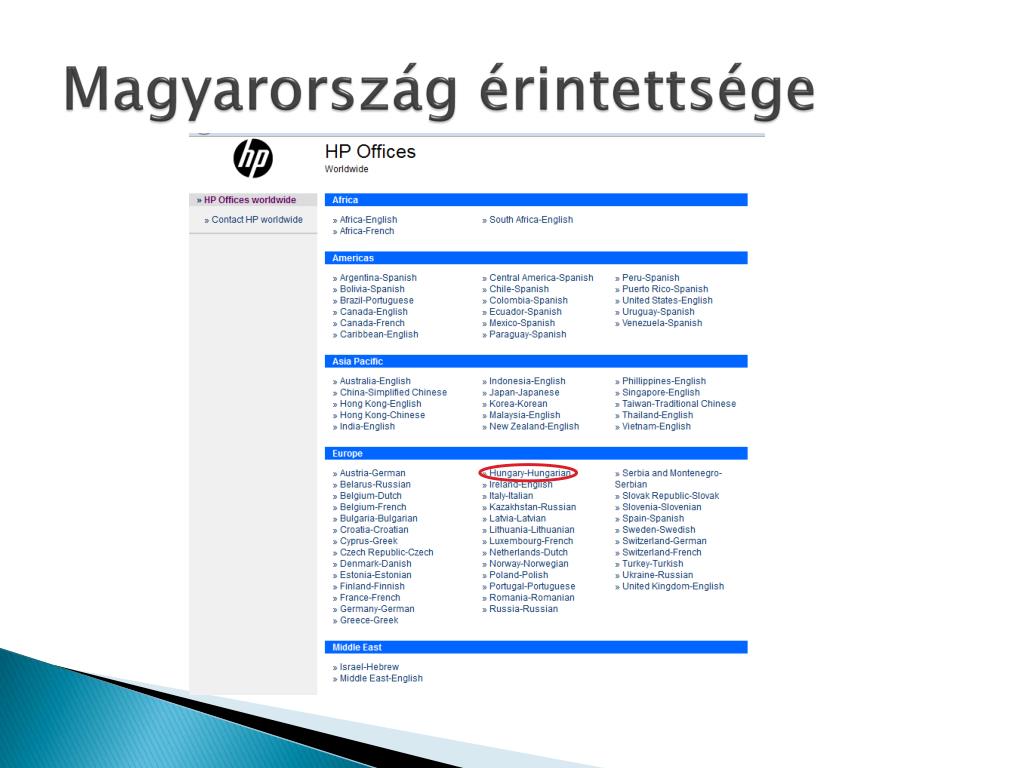Select Poland-Polish link
1024x768 pixels.
coord(519,575)
